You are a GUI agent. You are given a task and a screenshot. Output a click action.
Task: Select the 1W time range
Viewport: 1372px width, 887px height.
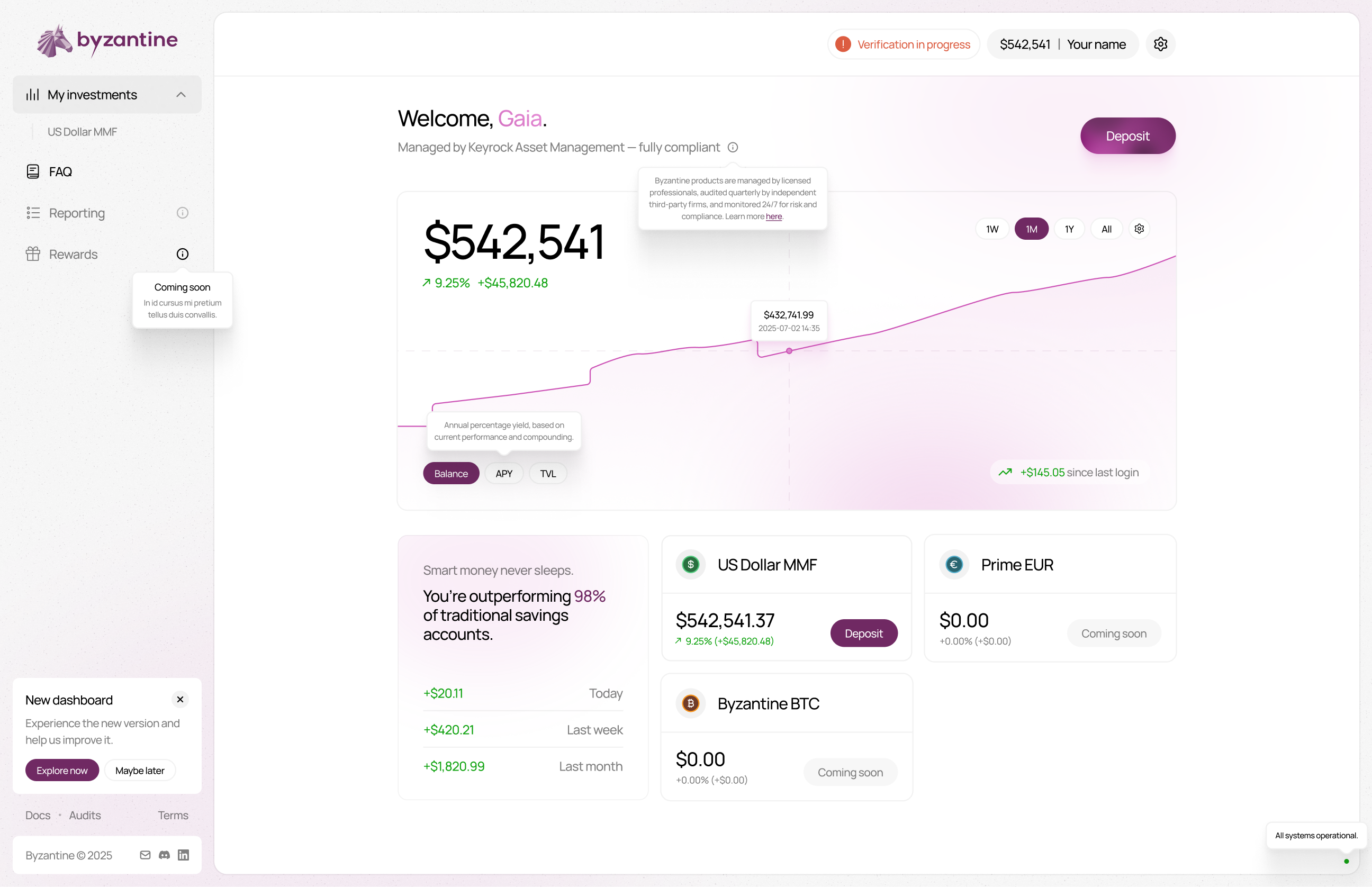click(x=992, y=229)
